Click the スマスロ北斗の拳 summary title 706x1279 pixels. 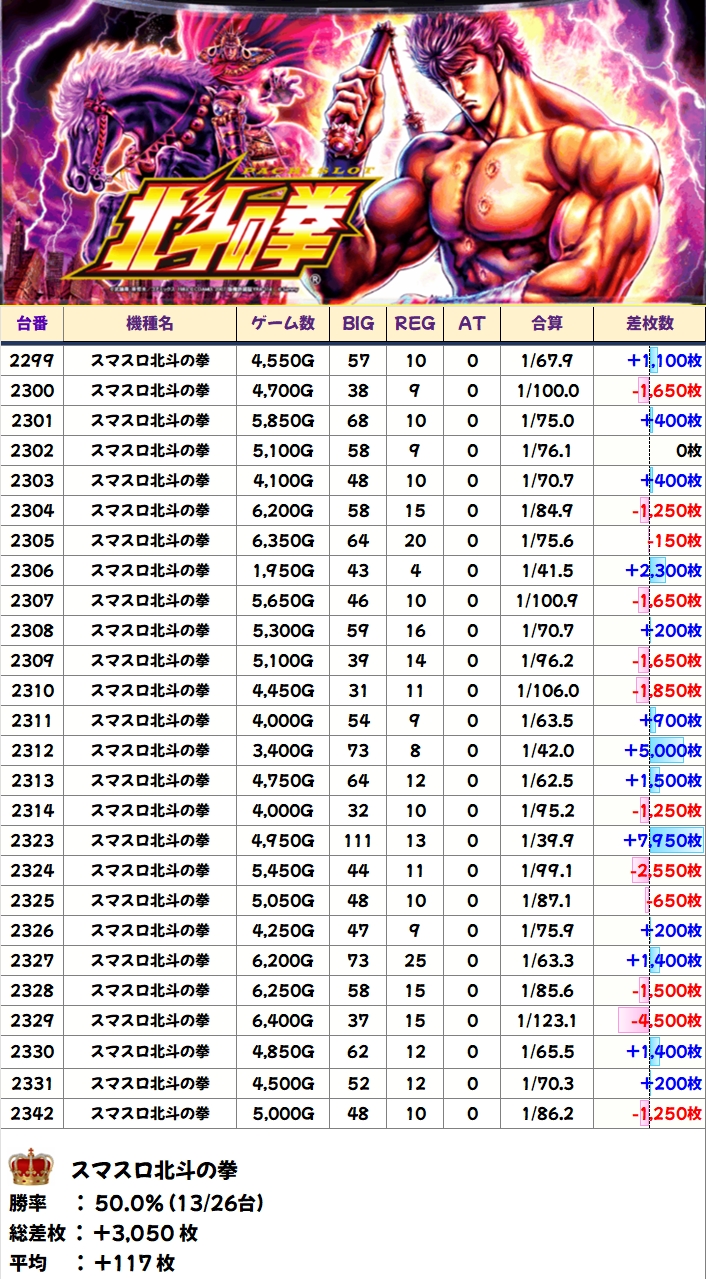point(154,1170)
